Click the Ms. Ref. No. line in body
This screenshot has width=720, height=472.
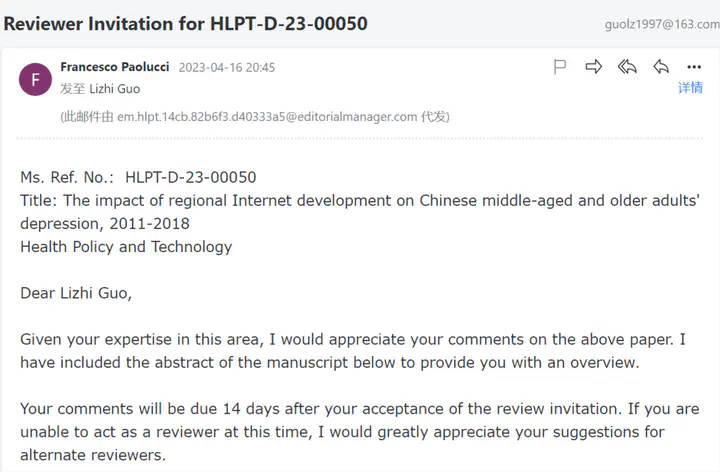tap(138, 178)
